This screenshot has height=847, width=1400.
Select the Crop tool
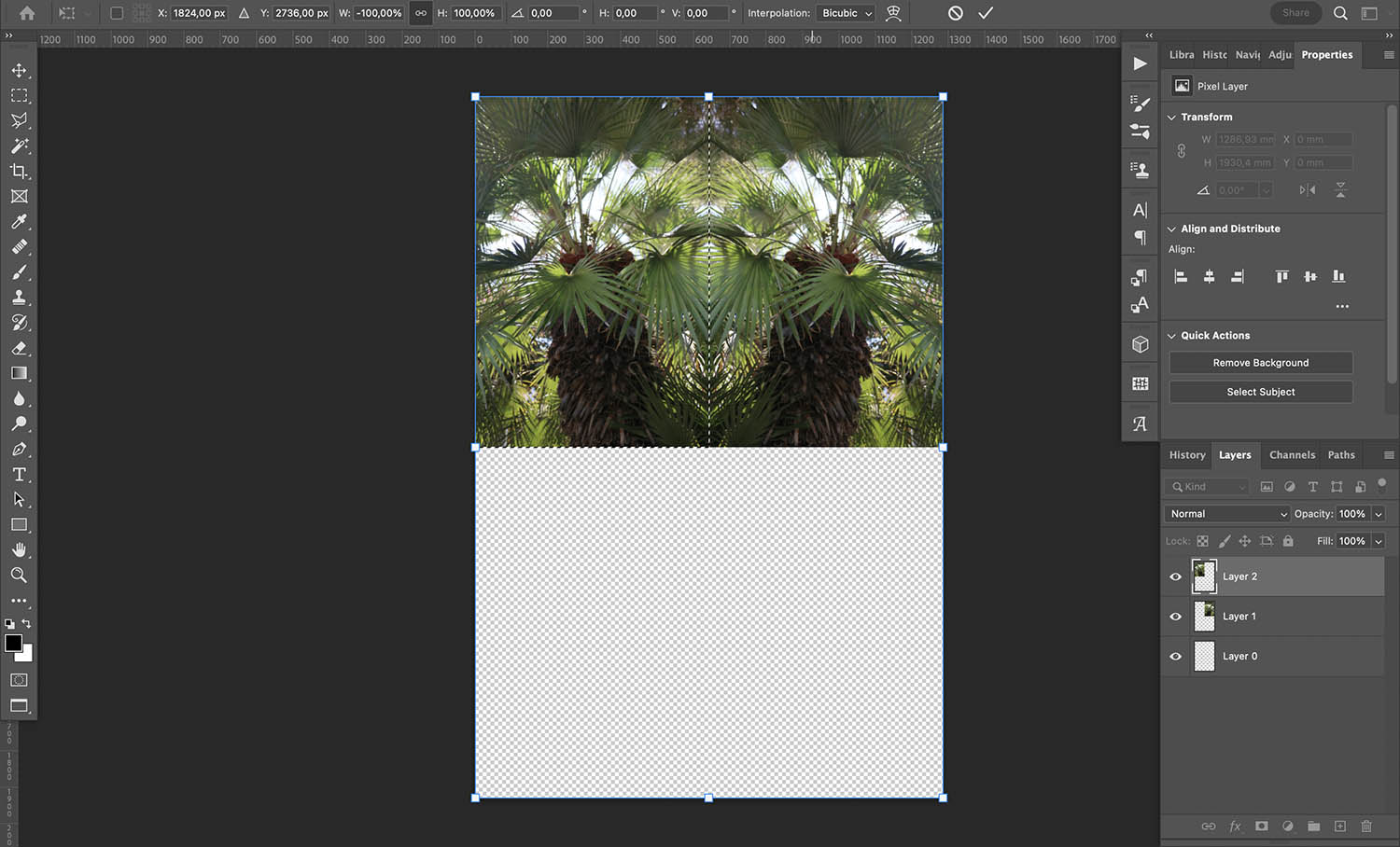(x=20, y=172)
